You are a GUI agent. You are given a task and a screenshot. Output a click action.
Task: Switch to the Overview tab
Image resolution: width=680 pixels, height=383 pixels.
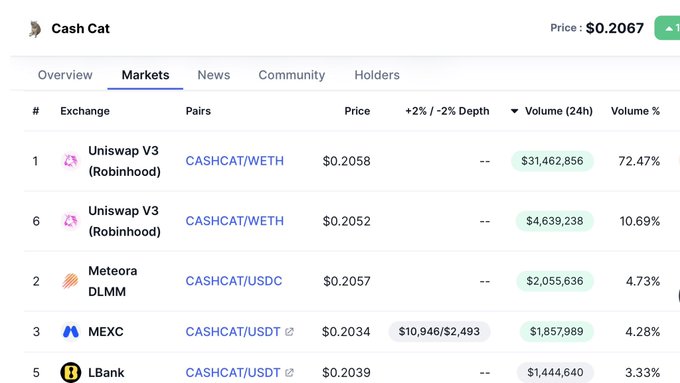coord(65,75)
